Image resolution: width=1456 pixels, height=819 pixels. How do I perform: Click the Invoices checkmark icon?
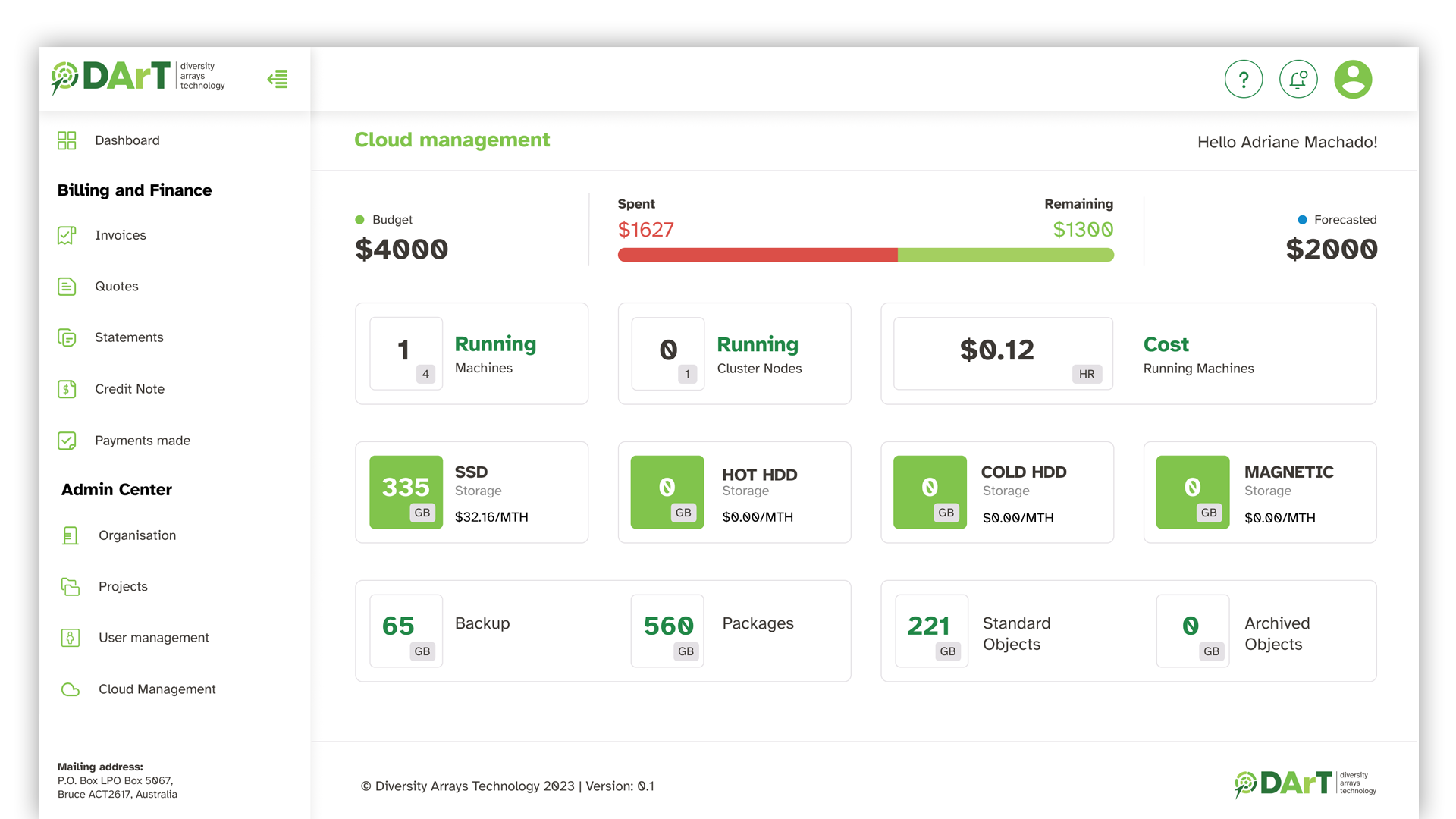(67, 235)
